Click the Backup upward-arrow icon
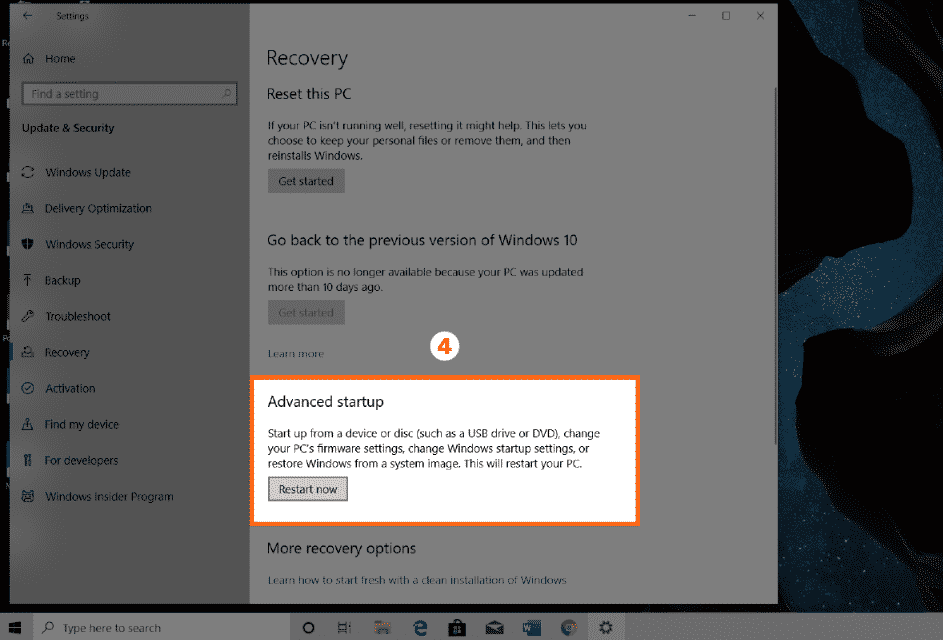 click(x=28, y=280)
